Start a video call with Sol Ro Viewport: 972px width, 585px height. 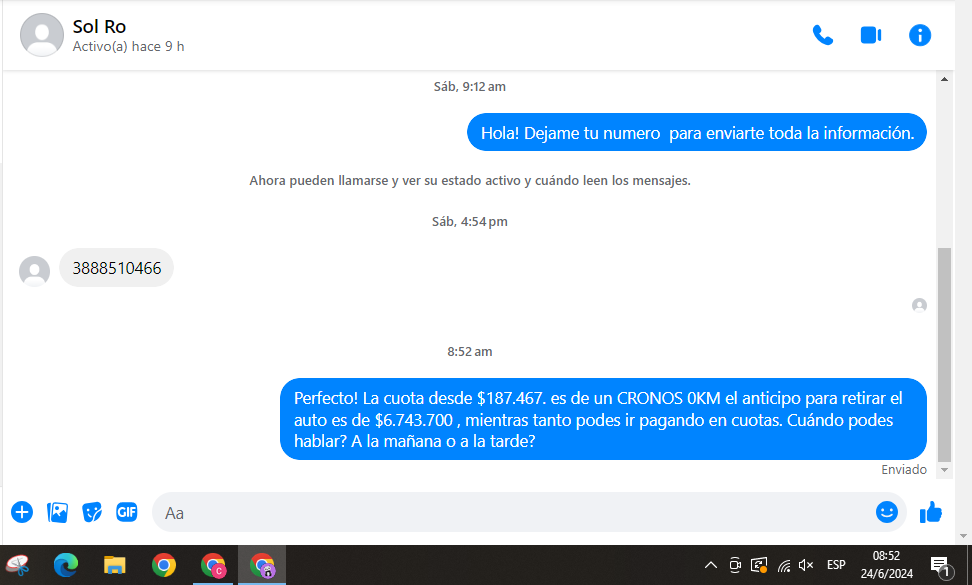[870, 35]
